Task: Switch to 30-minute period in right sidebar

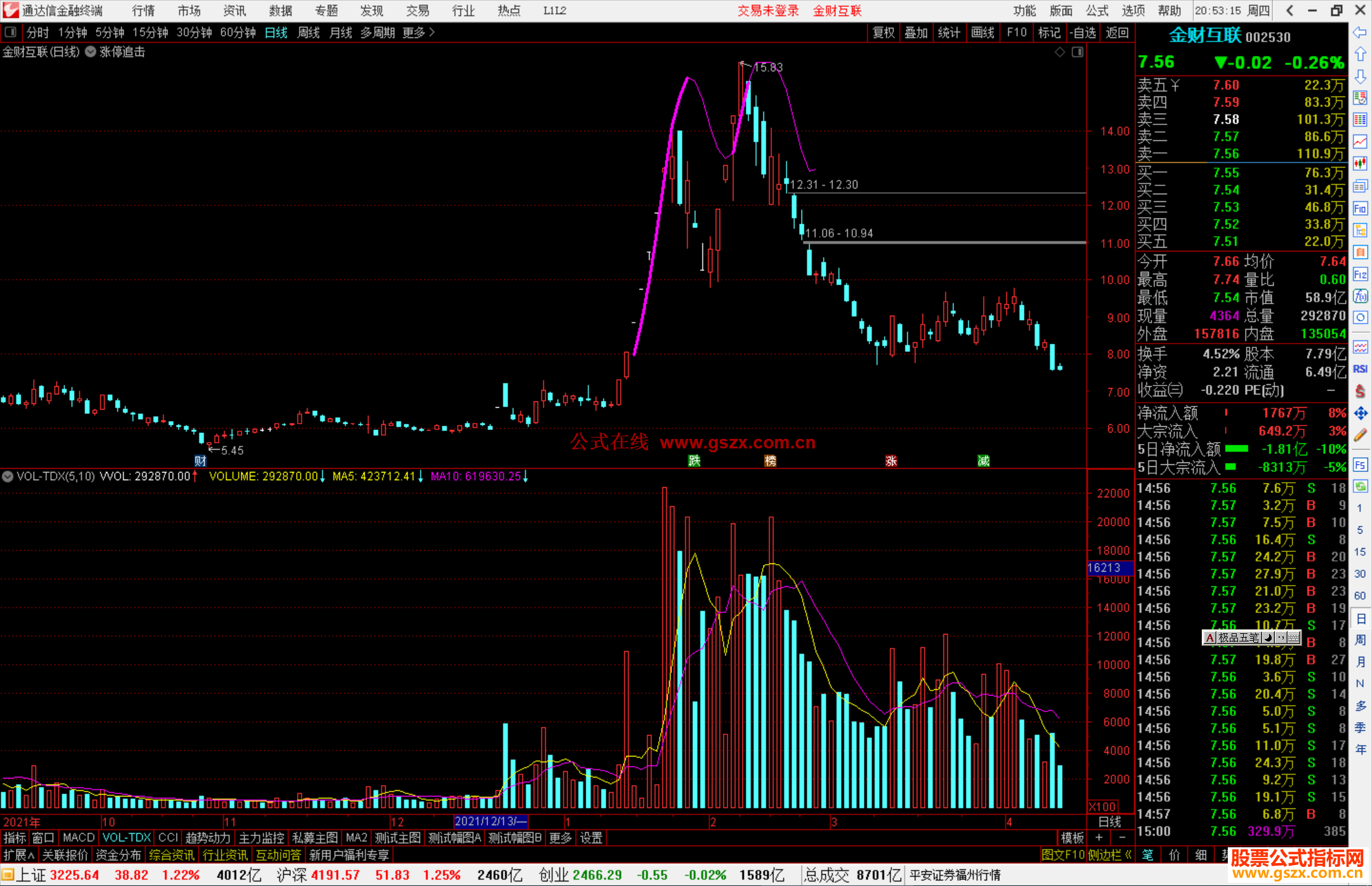Action: pos(1360,574)
